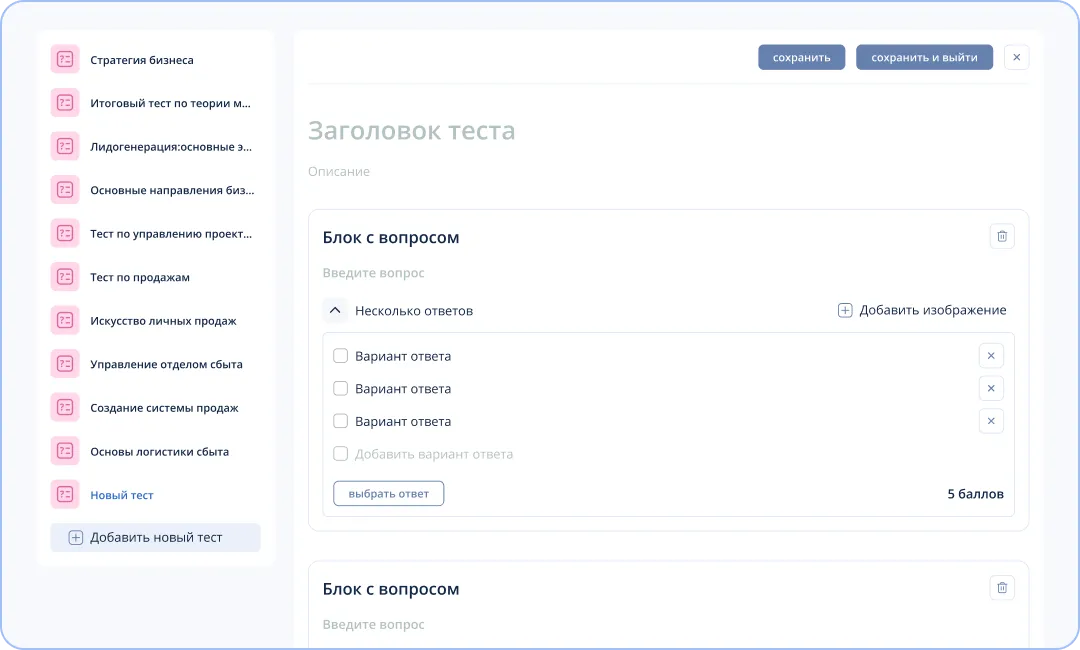Click the icon beside Новый тест
The width and height of the screenshot is (1080, 650).
[x=65, y=494]
